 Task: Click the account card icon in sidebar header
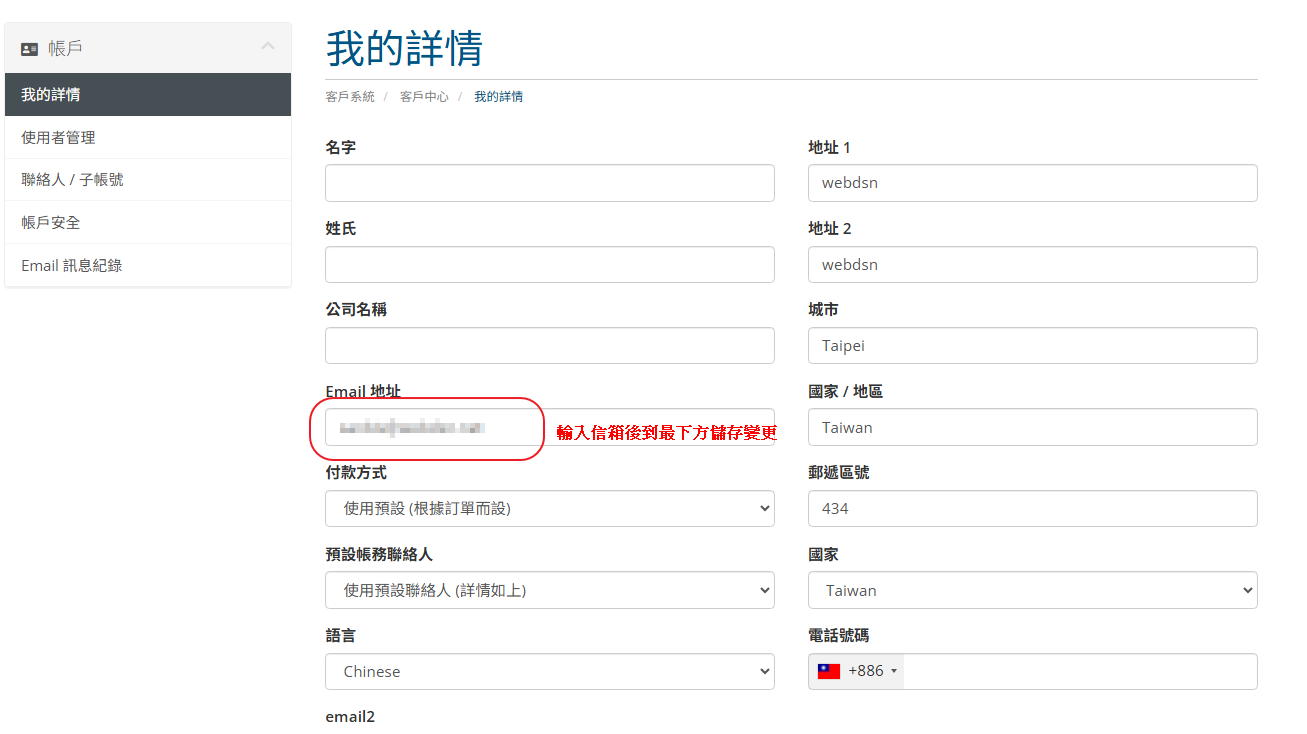coord(29,48)
